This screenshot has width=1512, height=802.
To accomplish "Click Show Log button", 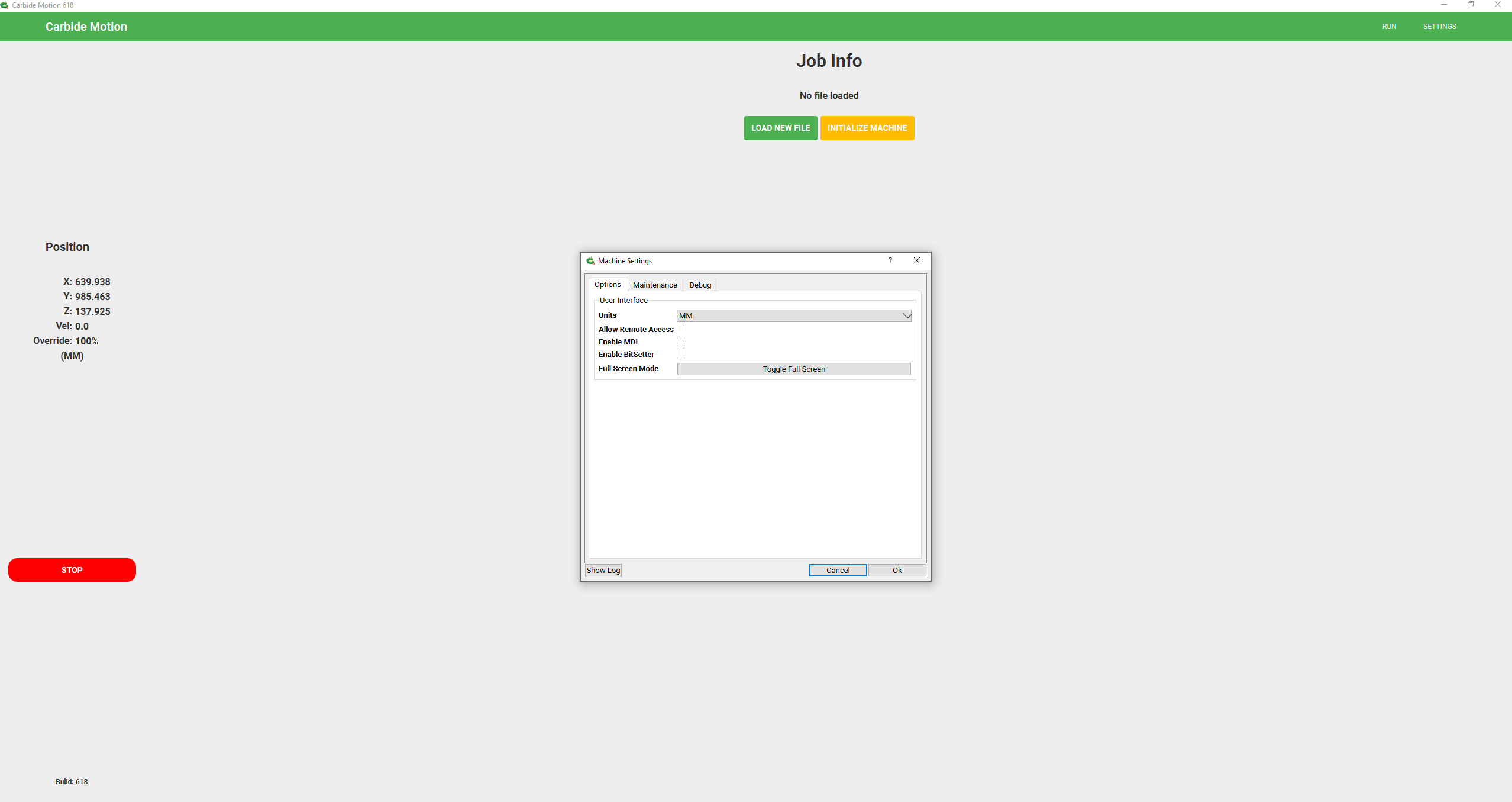I will click(x=603, y=570).
